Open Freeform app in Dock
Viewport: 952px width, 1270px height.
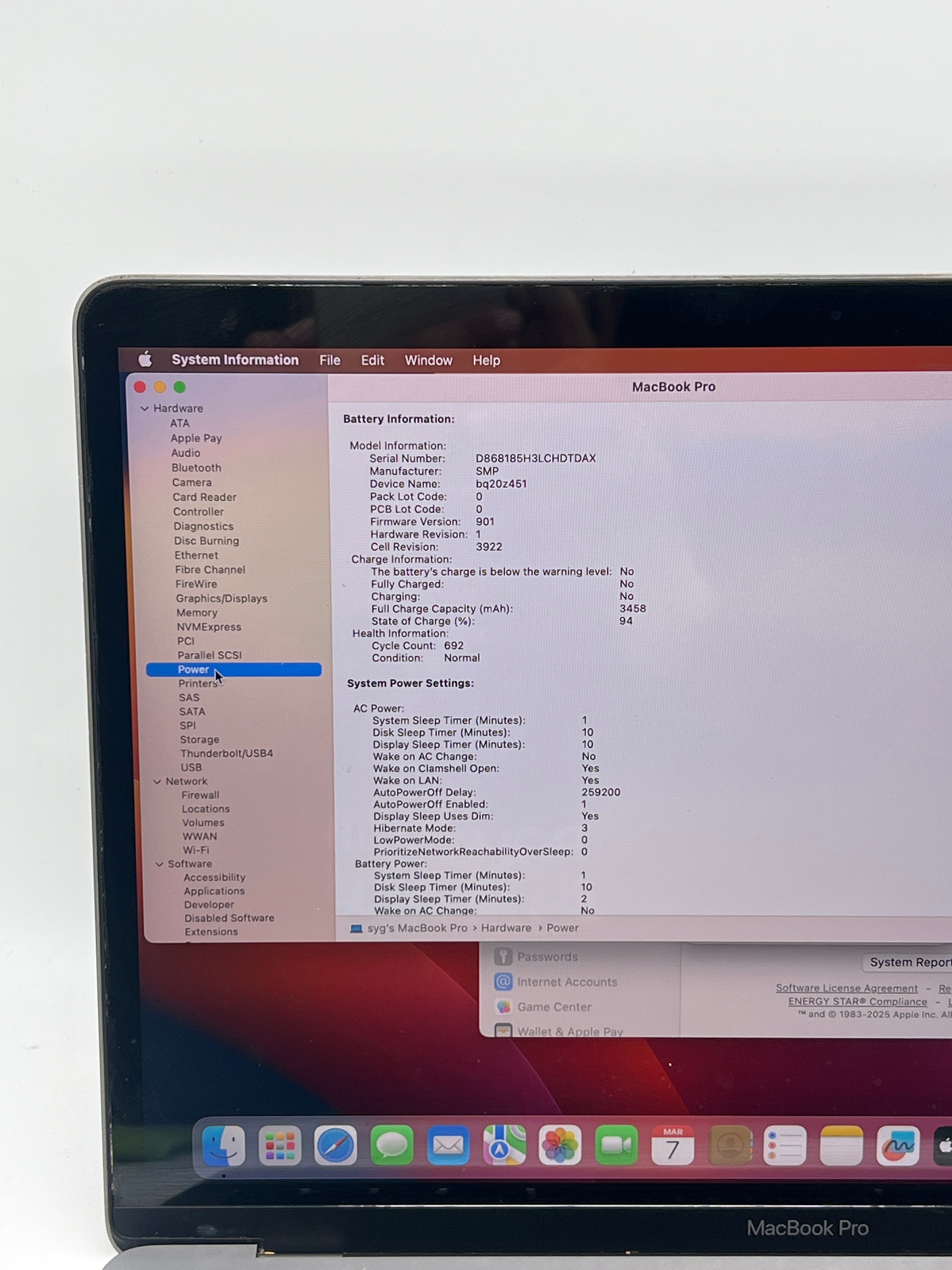(x=898, y=1145)
